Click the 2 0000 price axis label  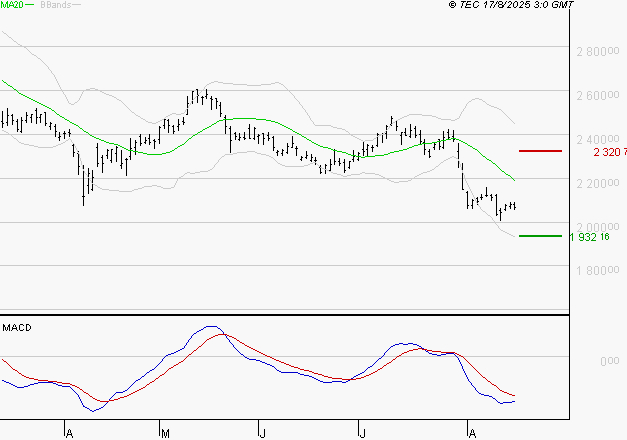pyautogui.click(x=595, y=226)
